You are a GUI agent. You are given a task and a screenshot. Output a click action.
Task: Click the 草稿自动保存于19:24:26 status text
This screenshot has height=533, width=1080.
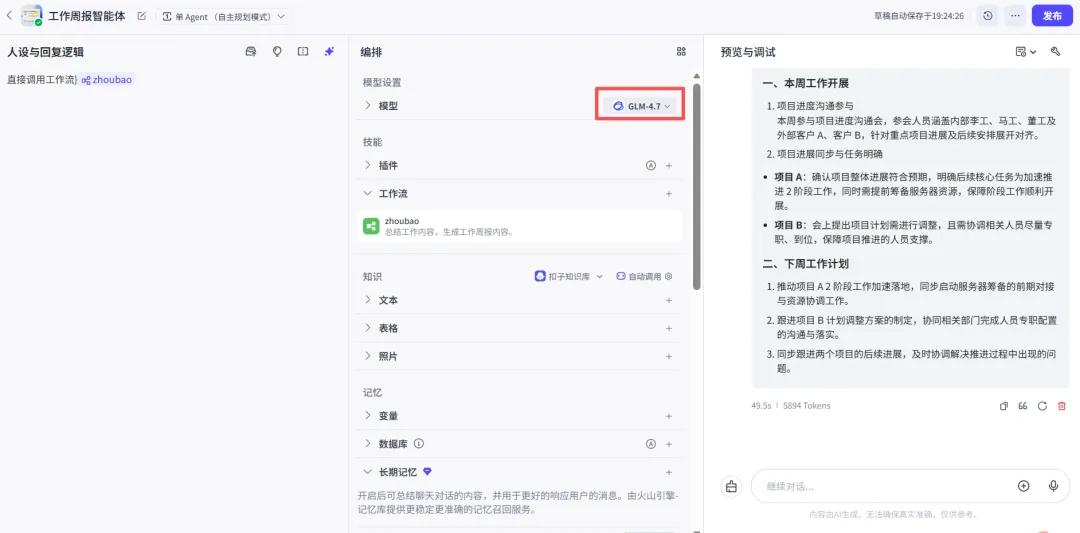point(919,16)
